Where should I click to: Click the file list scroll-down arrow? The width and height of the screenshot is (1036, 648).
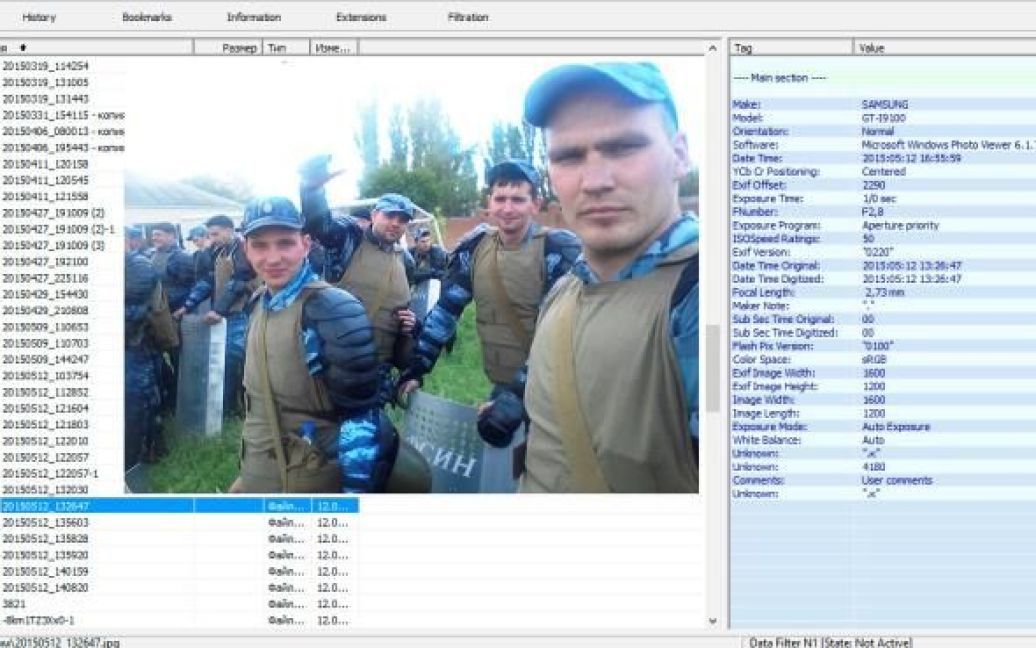[712, 620]
